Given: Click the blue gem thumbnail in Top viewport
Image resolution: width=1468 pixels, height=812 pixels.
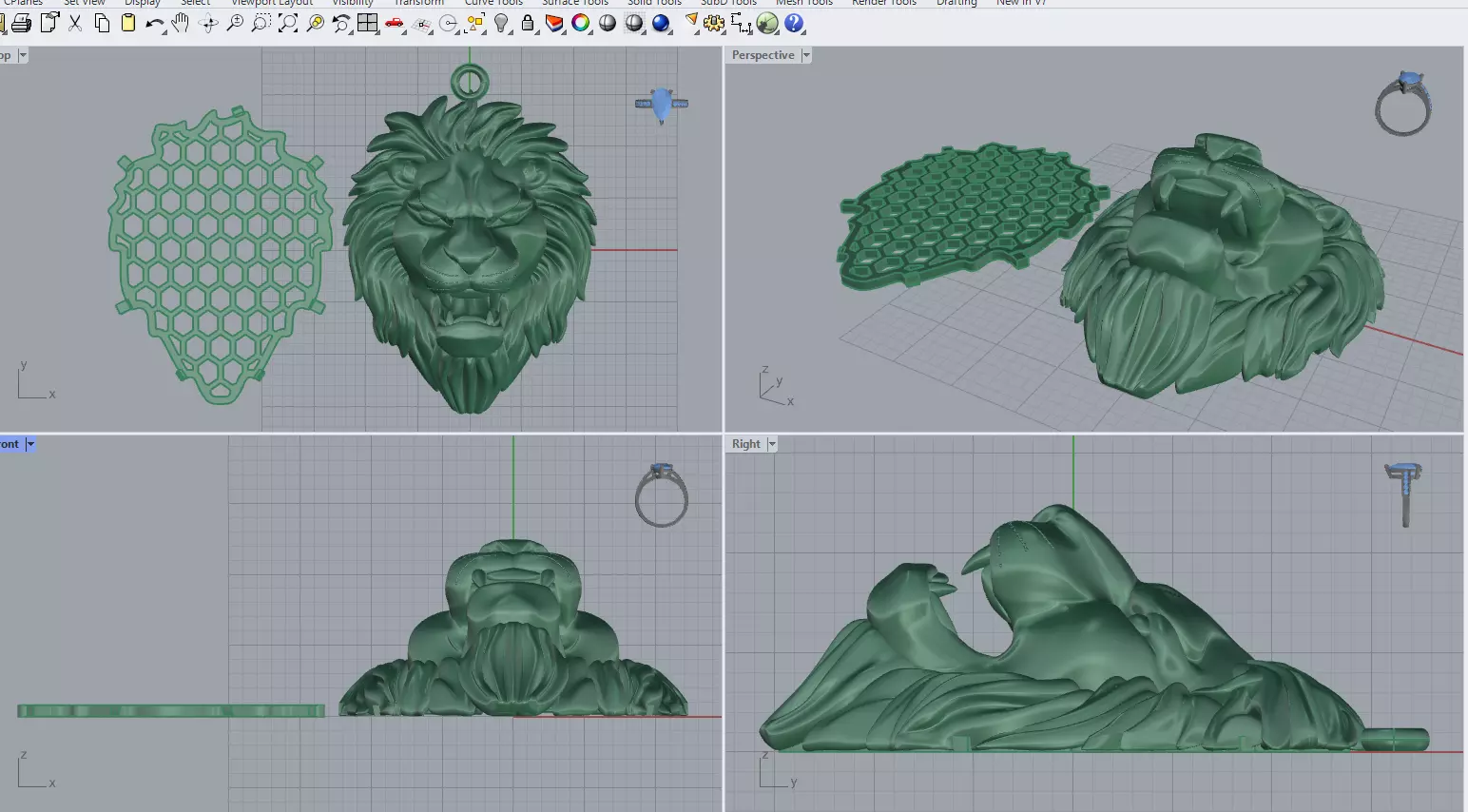Looking at the screenshot, I should [662, 104].
